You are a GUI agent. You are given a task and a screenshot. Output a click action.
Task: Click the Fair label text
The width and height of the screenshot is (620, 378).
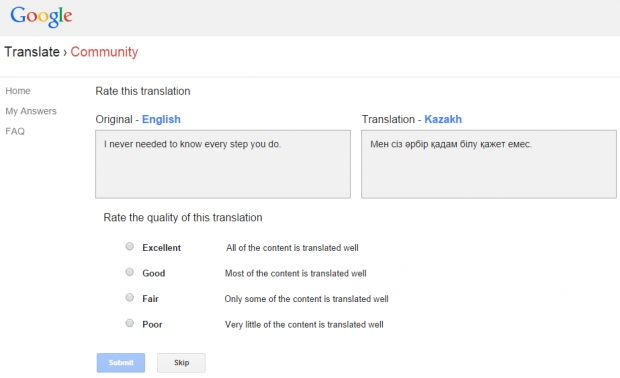tap(150, 299)
